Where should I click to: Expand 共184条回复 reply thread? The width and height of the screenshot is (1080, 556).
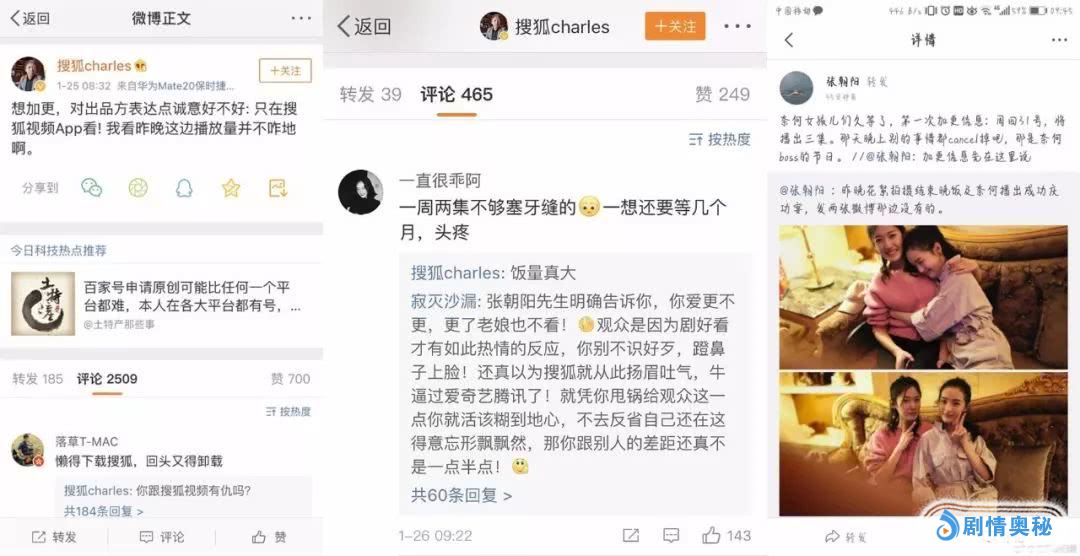[x=103, y=511]
